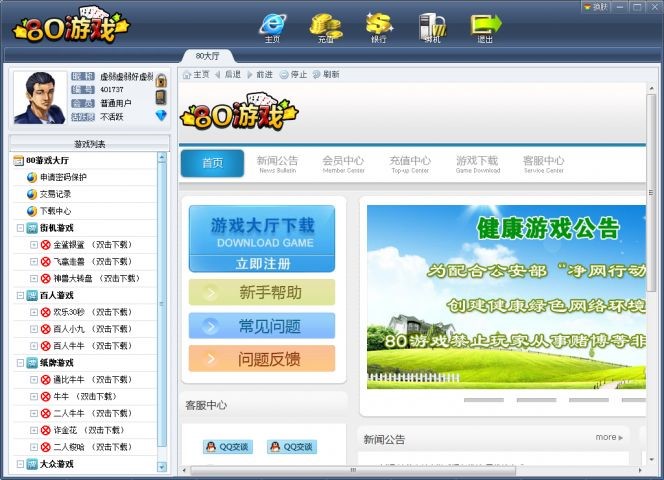
Task: Click the 健康游戏公告 banner image
Action: click(506, 297)
